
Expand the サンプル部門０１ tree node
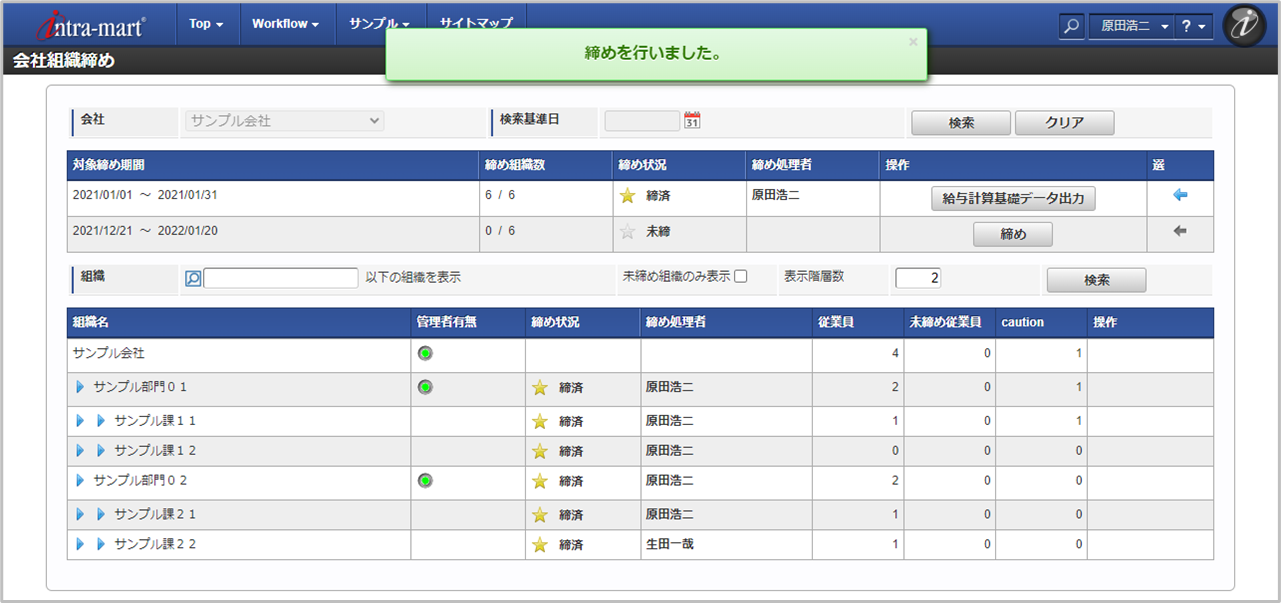(x=80, y=387)
